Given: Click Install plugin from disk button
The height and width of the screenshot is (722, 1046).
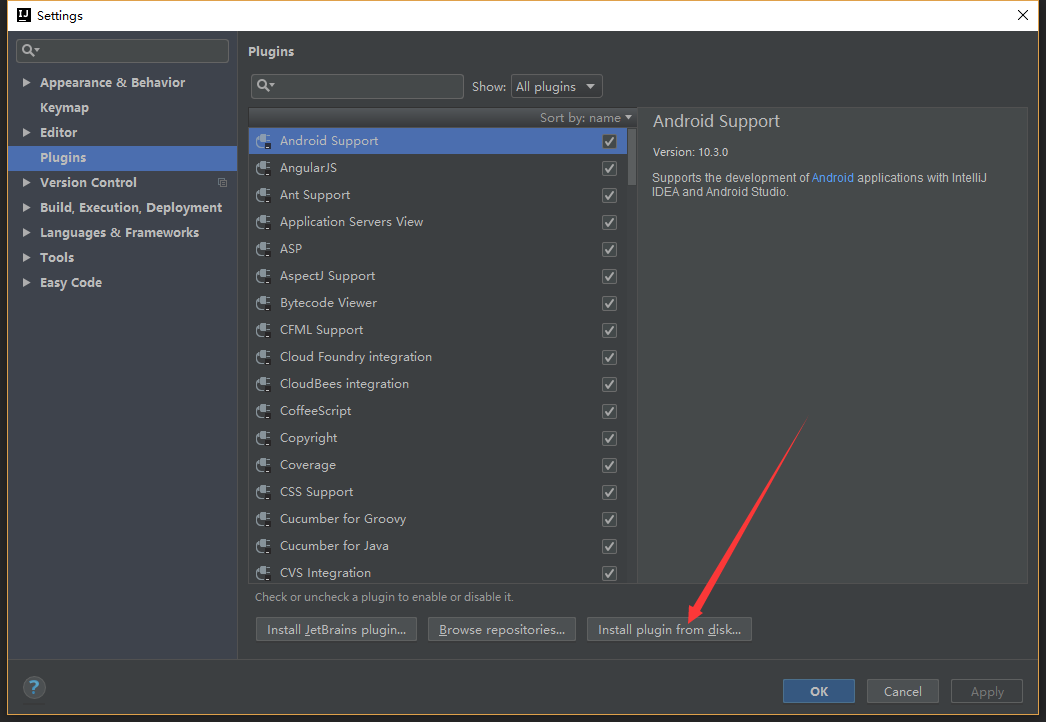Looking at the screenshot, I should tap(669, 629).
